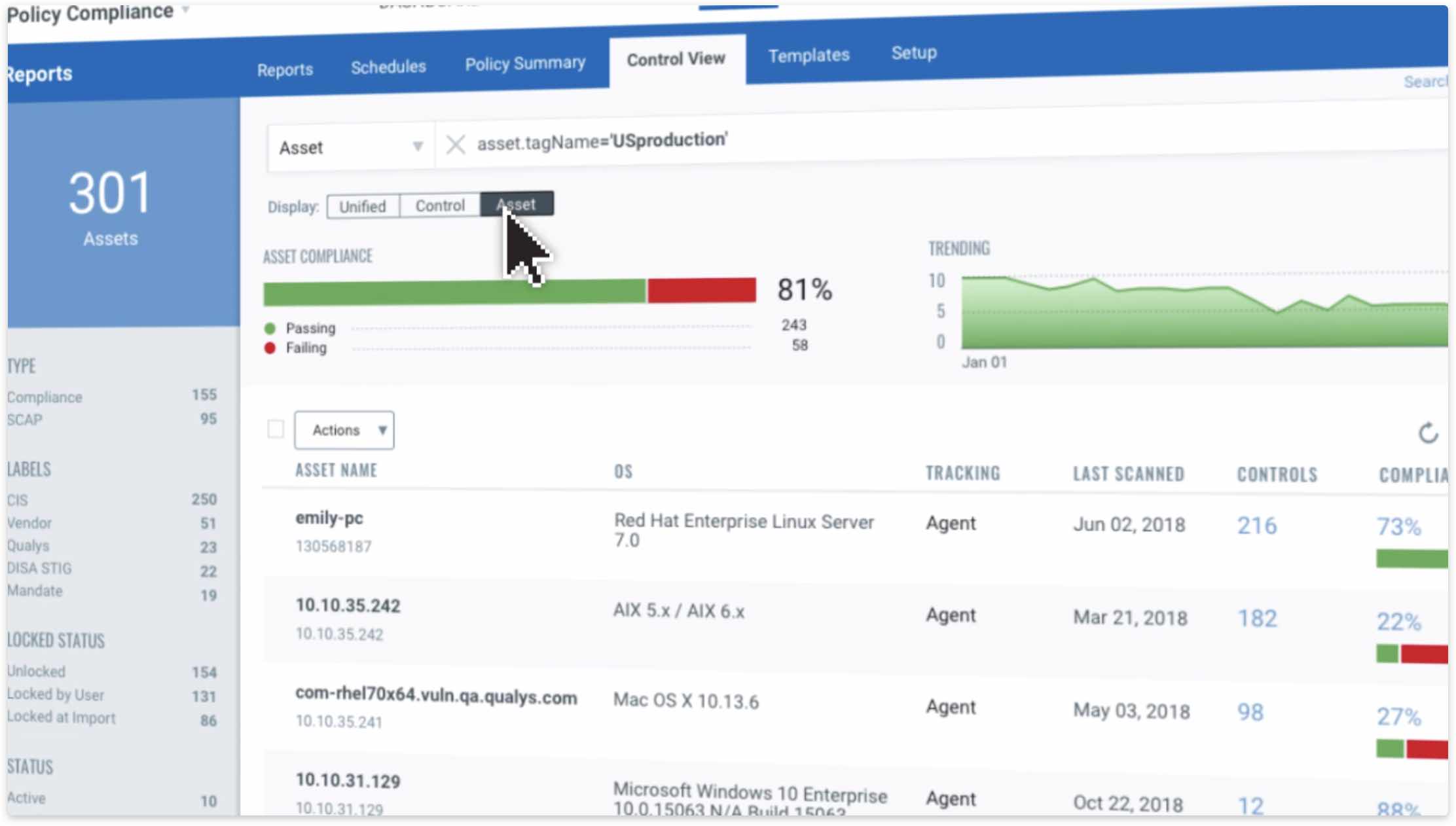Select the Asset display toggle
Screen dimensions: 1456x826
pyautogui.click(x=517, y=204)
